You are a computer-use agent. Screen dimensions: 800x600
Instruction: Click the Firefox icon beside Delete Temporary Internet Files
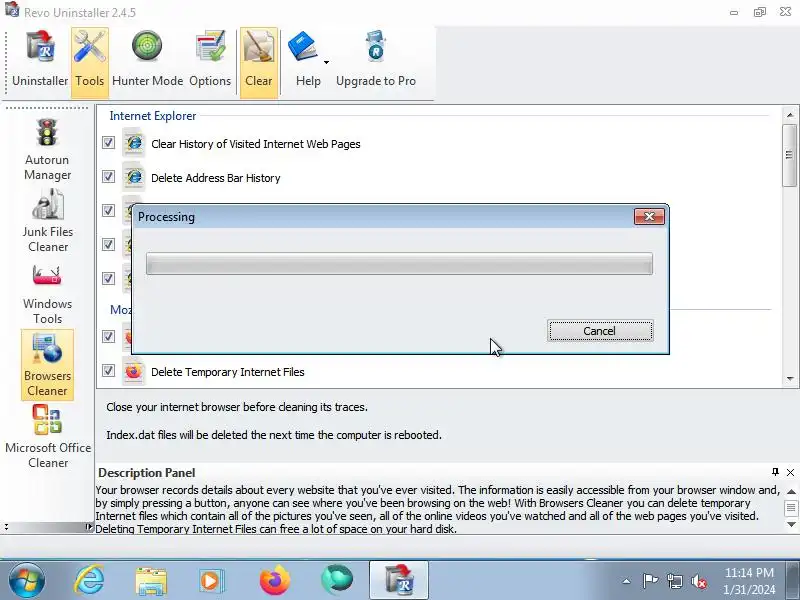(134, 371)
